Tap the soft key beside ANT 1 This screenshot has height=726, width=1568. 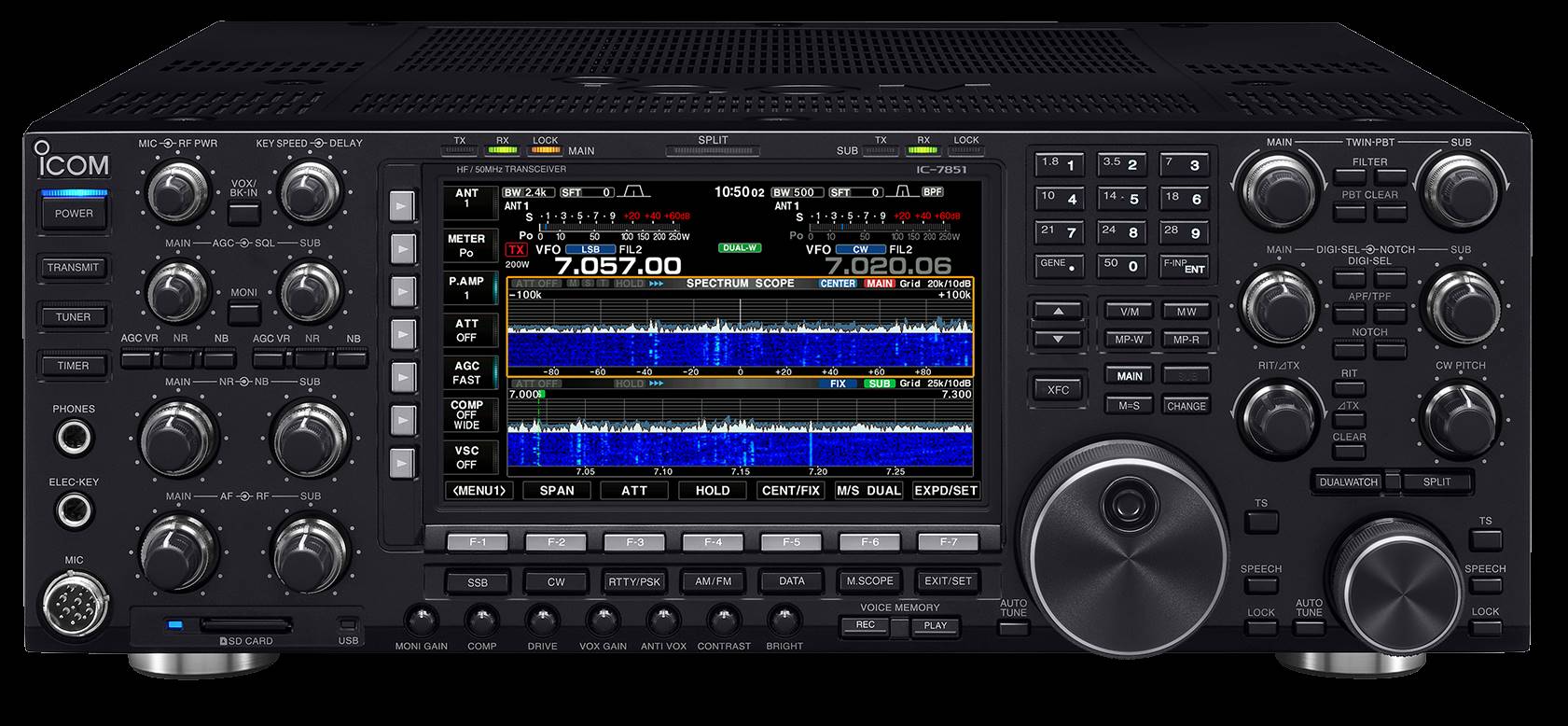(402, 204)
